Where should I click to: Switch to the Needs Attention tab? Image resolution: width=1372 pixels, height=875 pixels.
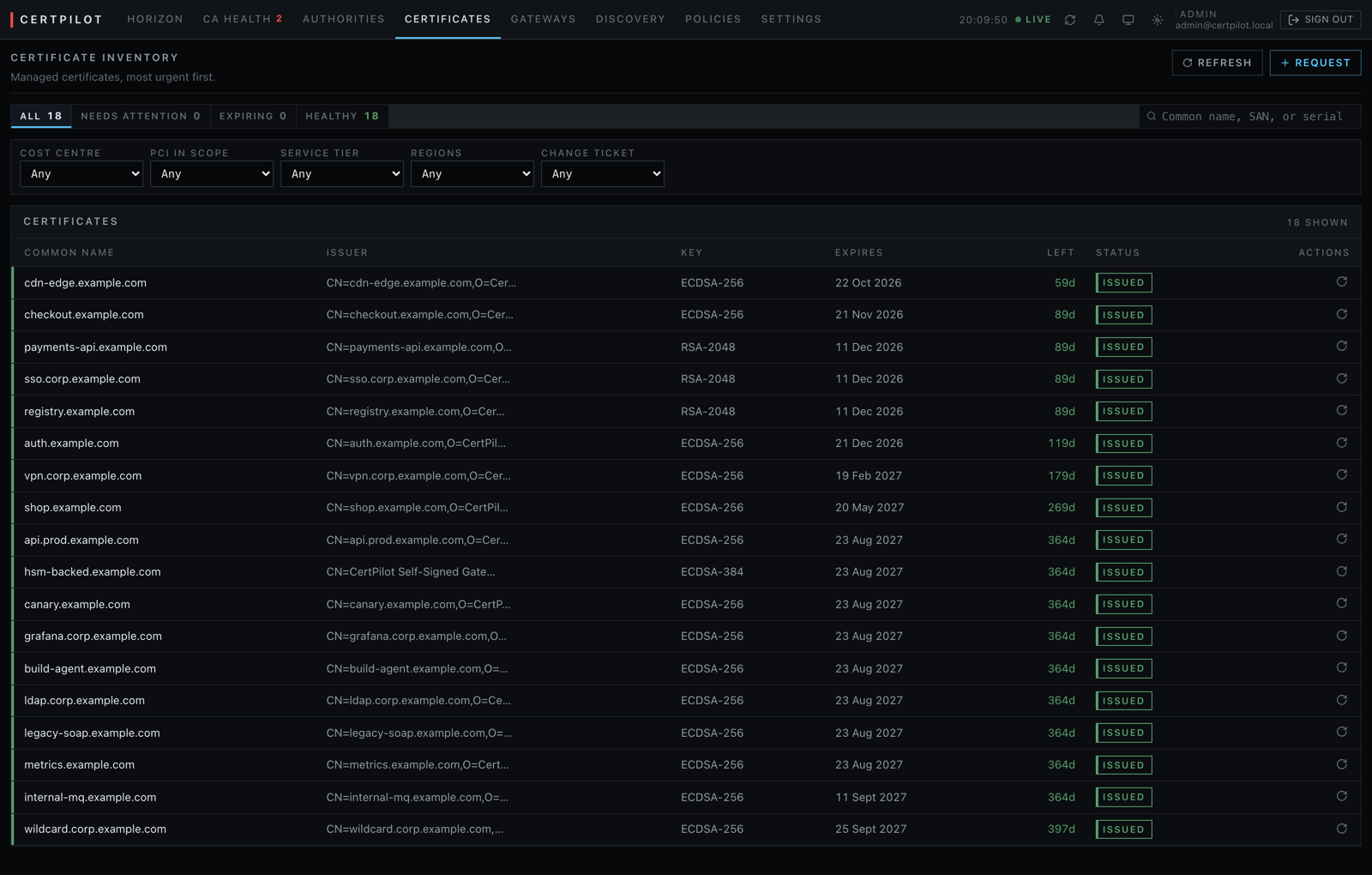tap(141, 116)
